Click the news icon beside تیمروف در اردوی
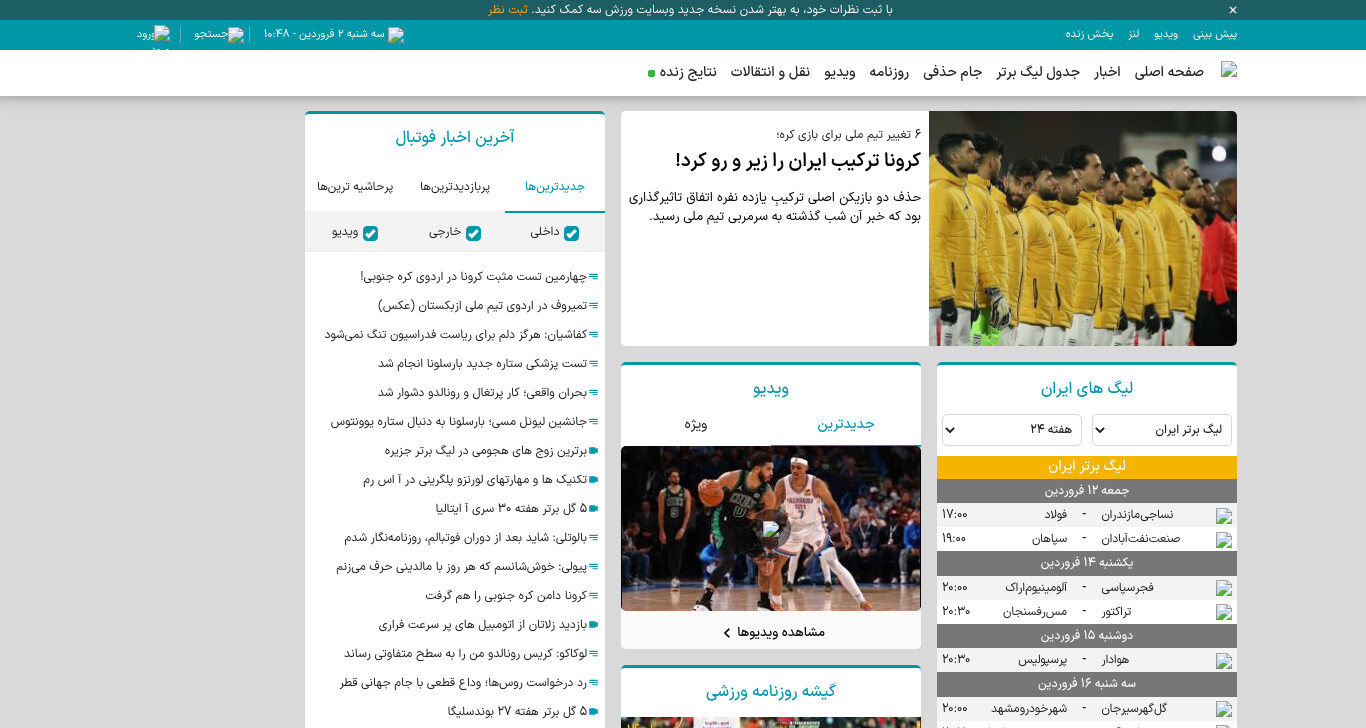 pyautogui.click(x=594, y=306)
